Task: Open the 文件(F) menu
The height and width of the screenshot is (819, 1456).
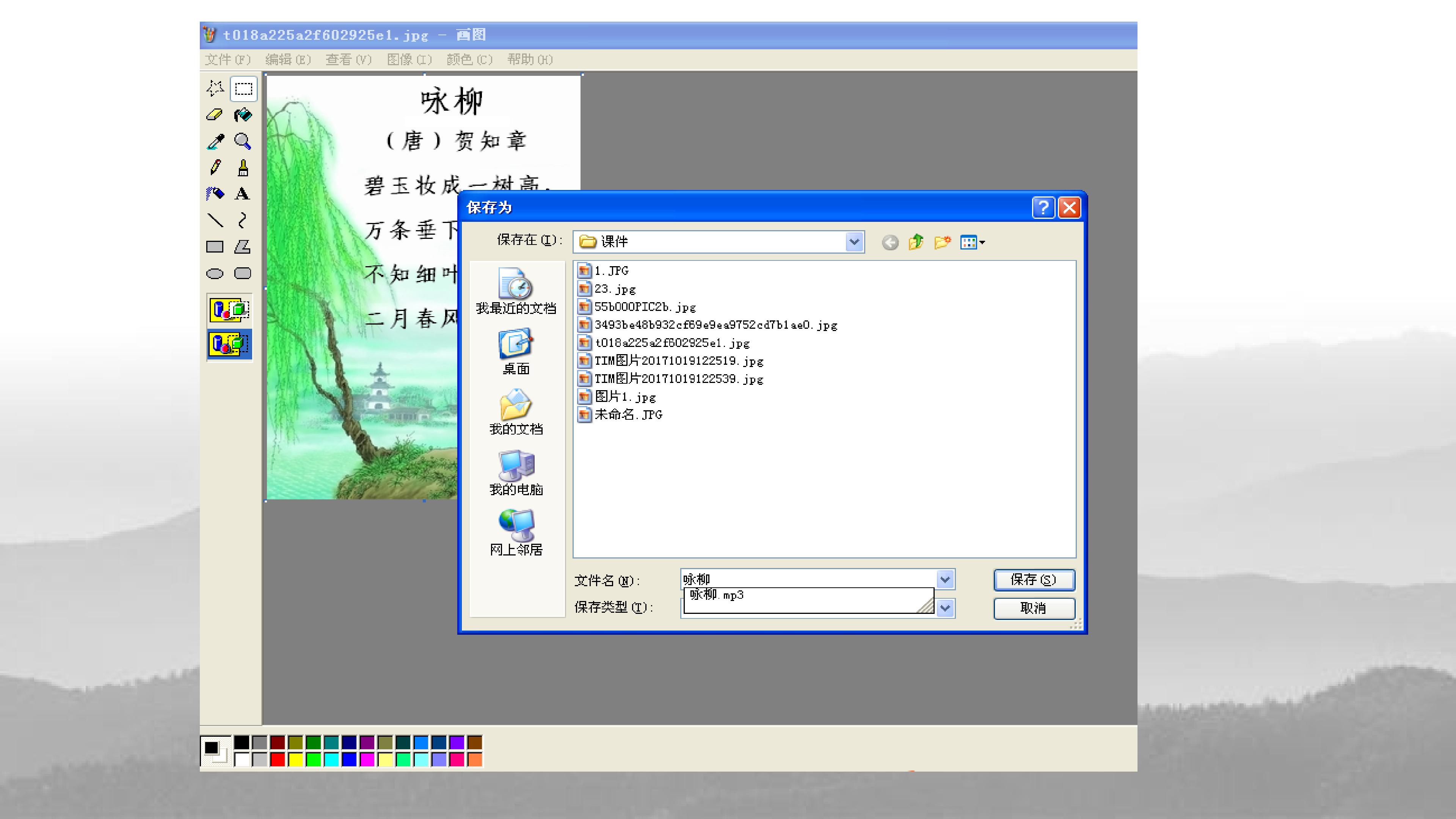Action: pyautogui.click(x=228, y=60)
